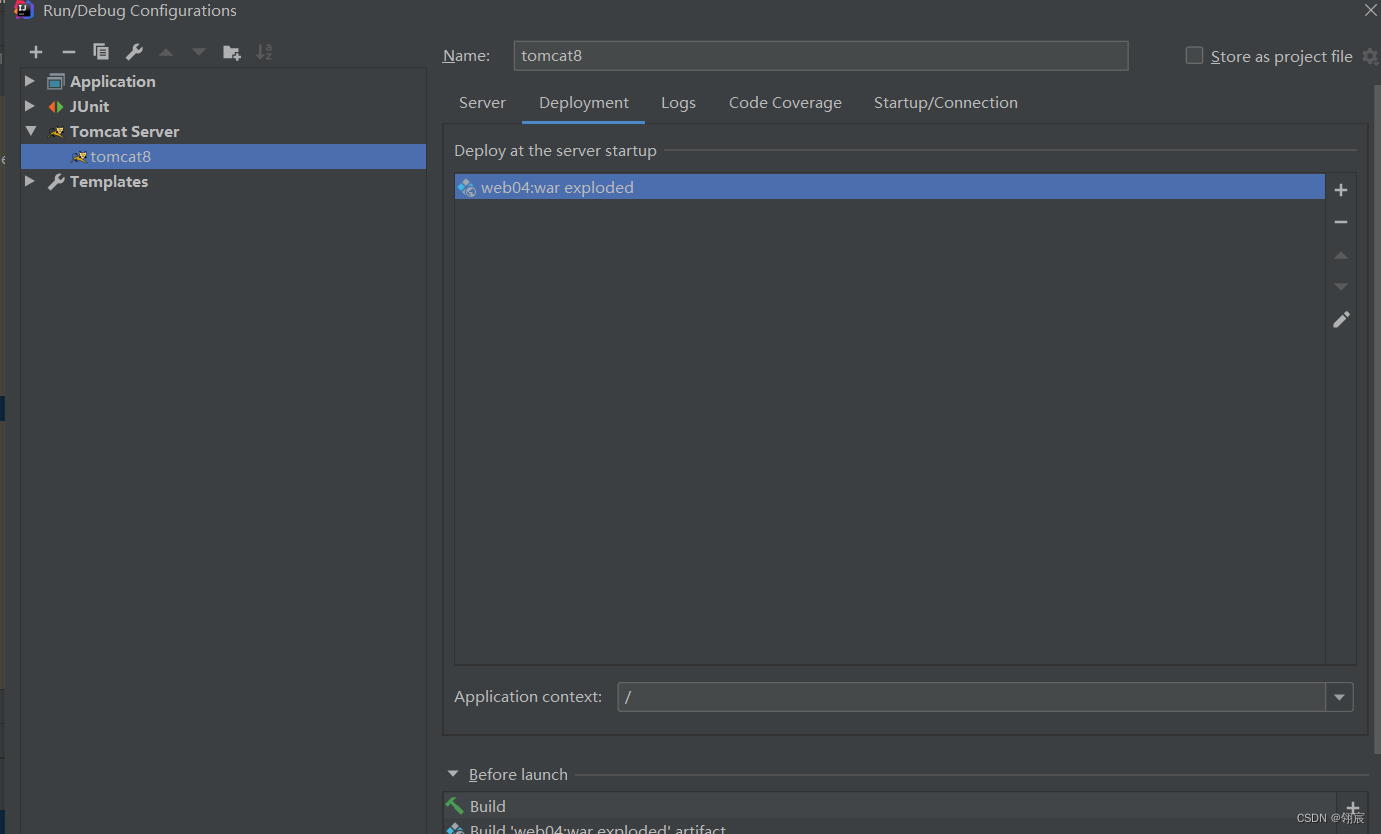Click the Templates wrench icon in tree
The height and width of the screenshot is (834, 1381).
(56, 181)
